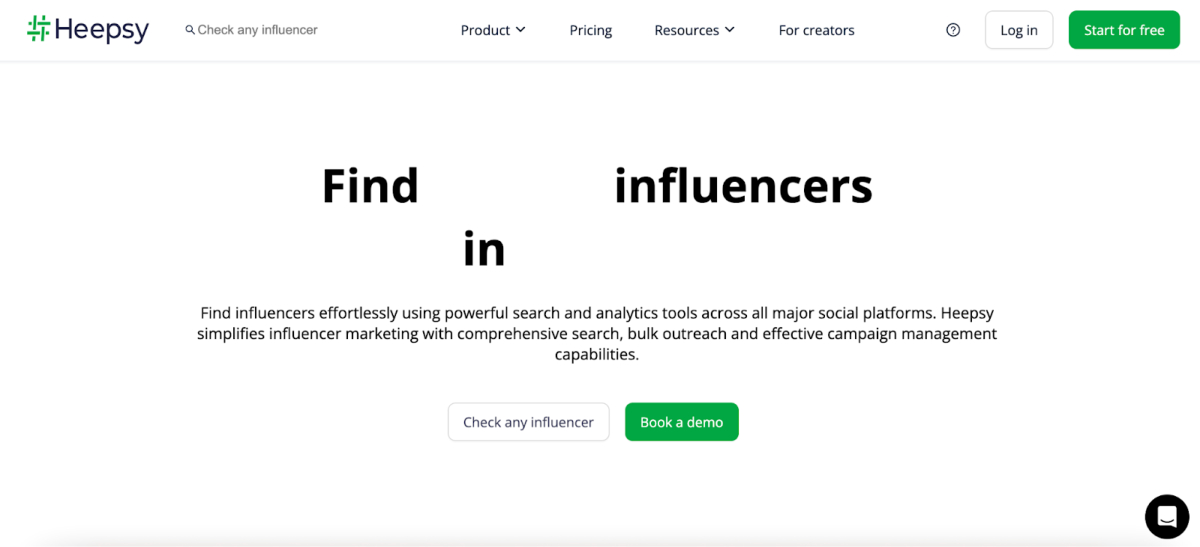The height and width of the screenshot is (547, 1200).
Task: Open the Product menu
Action: coord(486,30)
